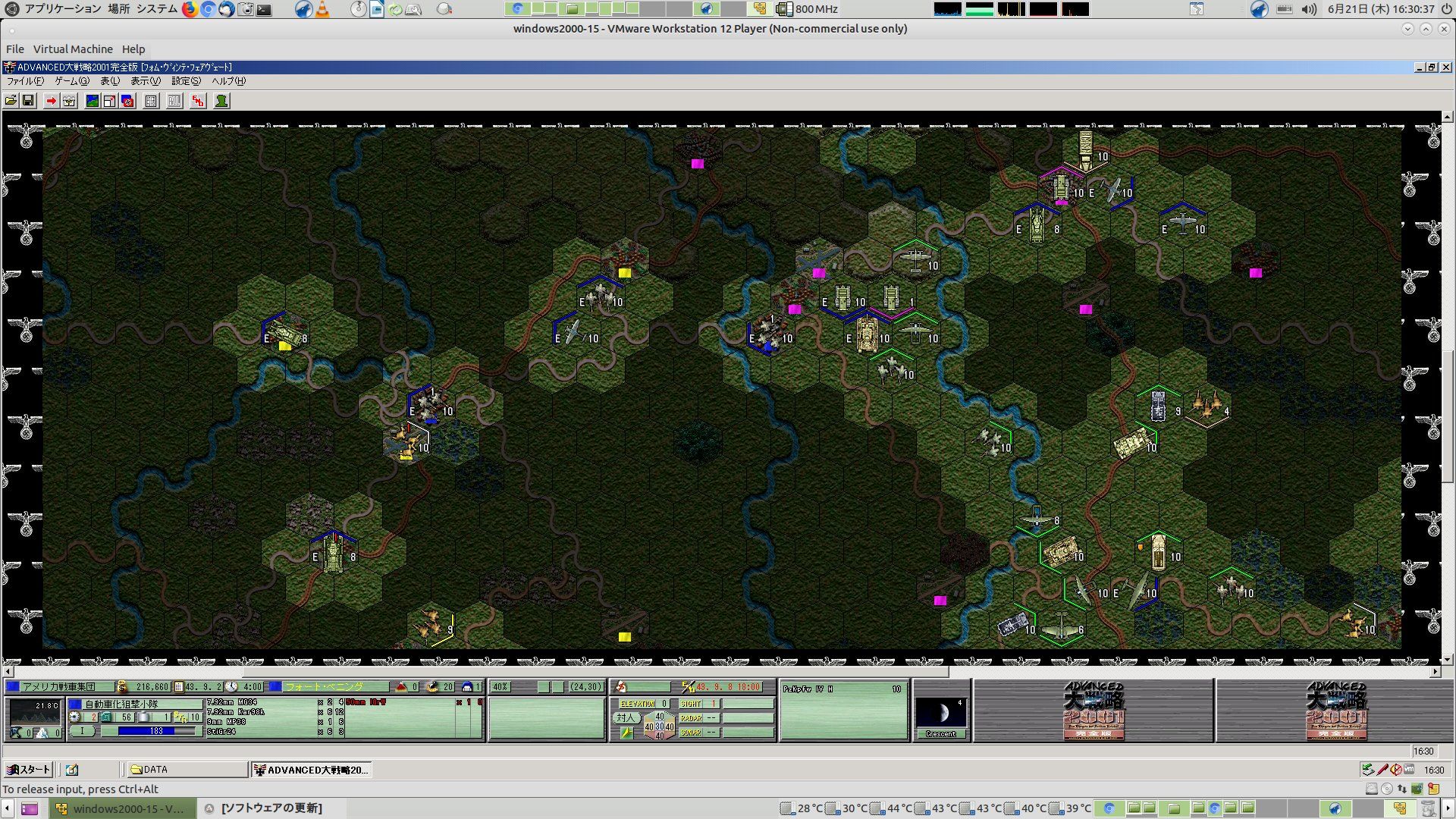Click the red arrow next-unit icon

pyautogui.click(x=51, y=101)
